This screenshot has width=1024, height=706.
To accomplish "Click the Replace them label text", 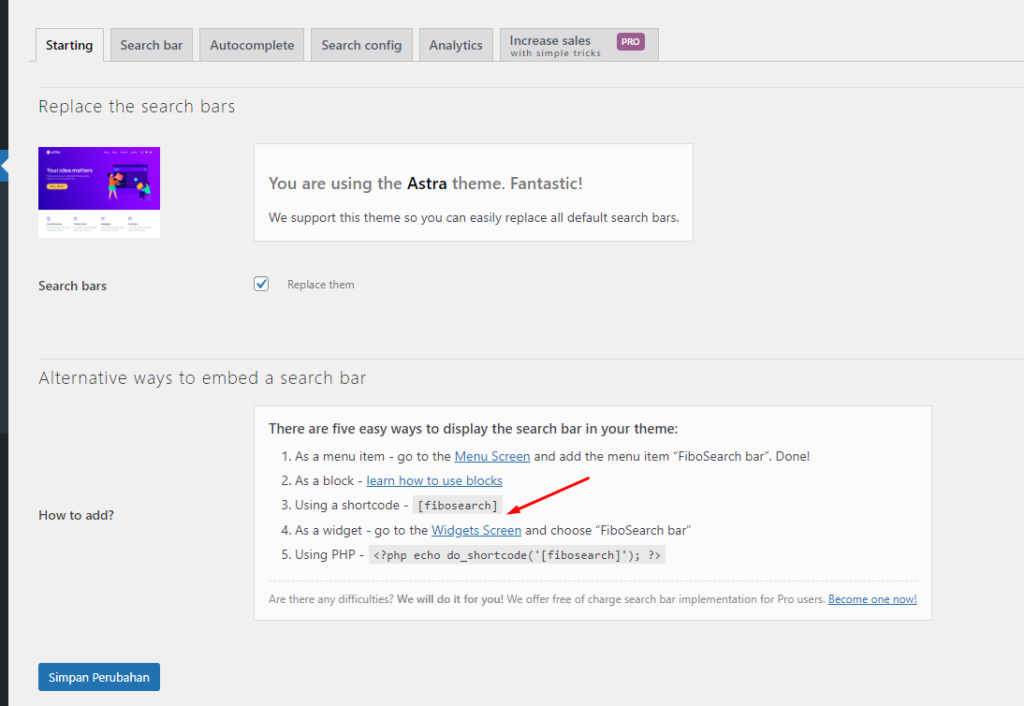I will tap(320, 285).
